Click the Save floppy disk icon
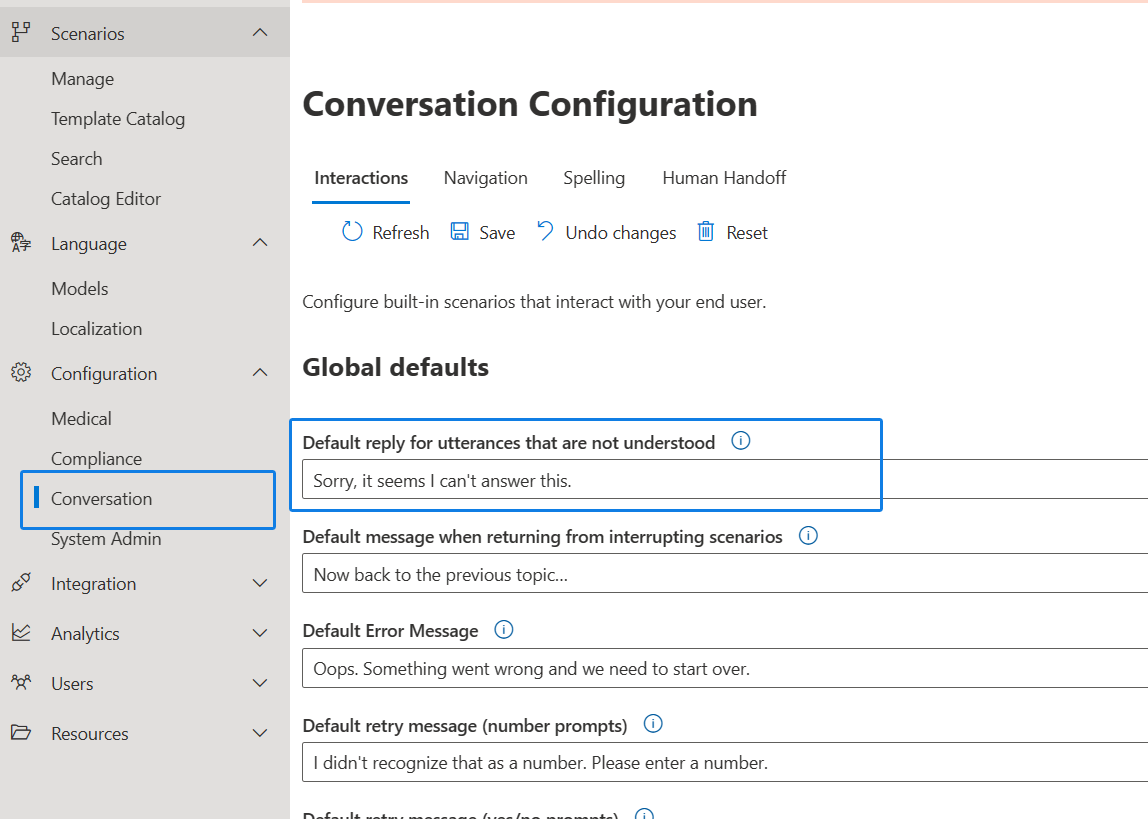Screen dimensions: 1148x819 [460, 232]
